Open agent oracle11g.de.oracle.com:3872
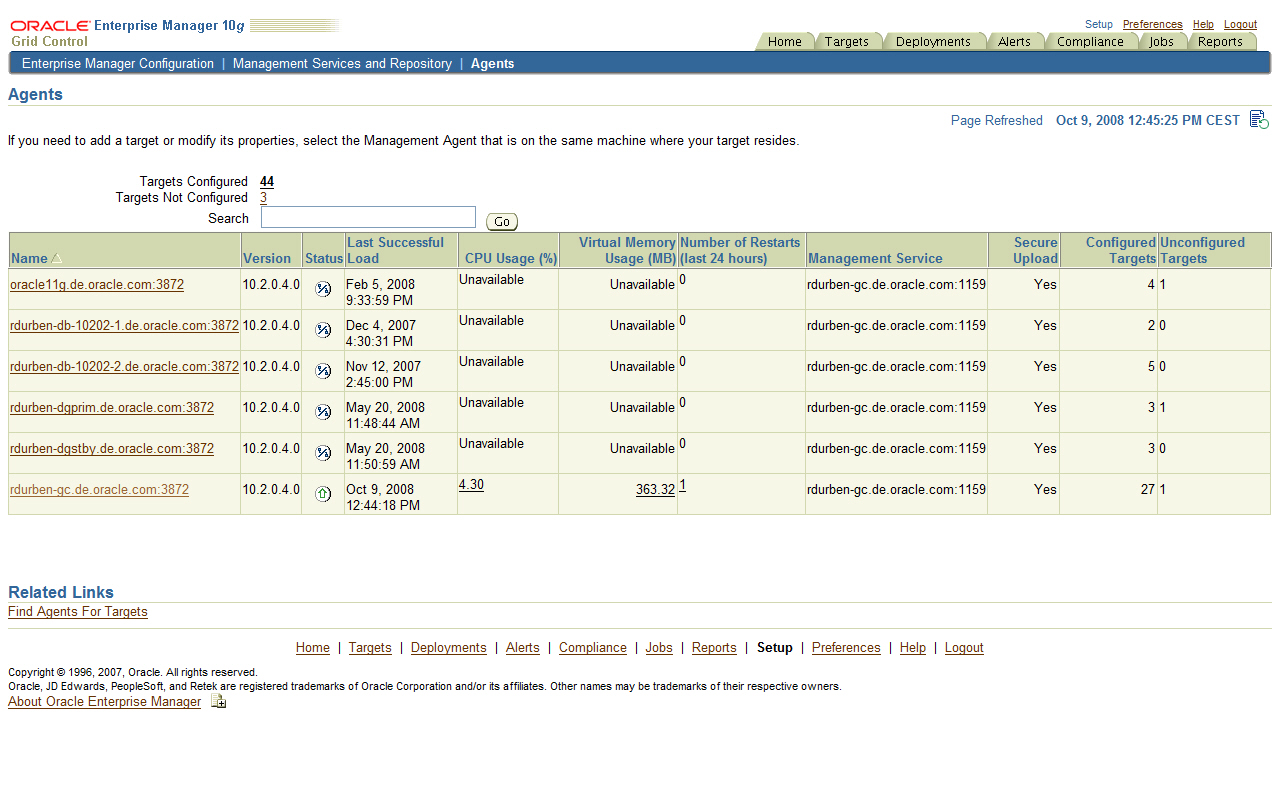 [97, 285]
